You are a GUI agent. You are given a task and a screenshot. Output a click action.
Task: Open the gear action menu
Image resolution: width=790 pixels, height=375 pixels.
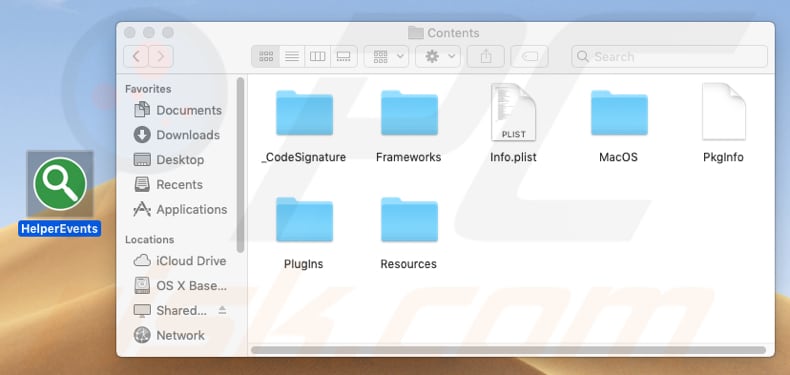tap(438, 56)
